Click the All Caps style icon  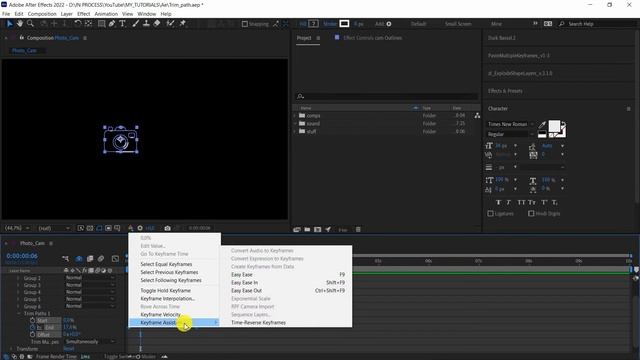[521, 202]
